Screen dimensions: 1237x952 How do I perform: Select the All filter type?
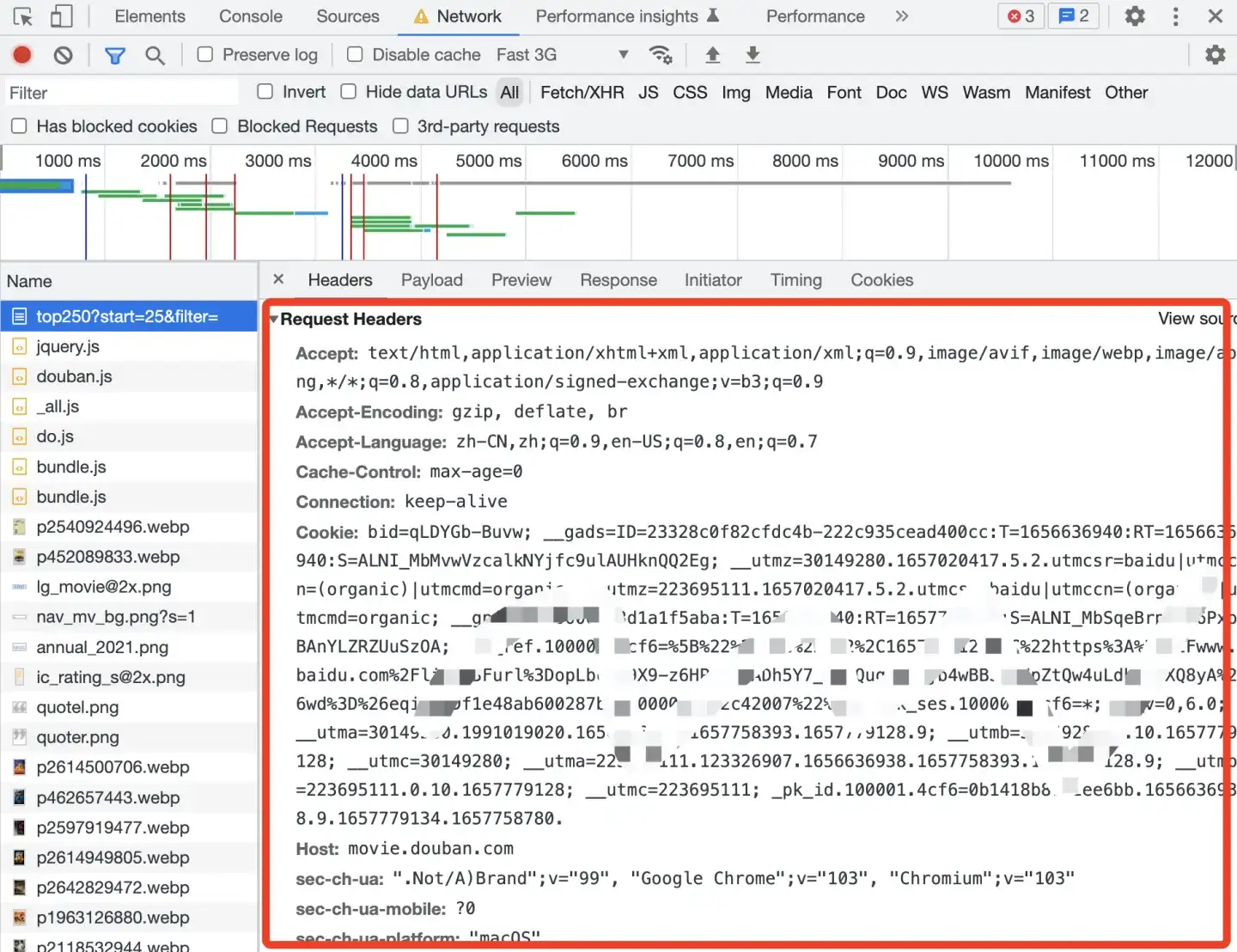coord(510,92)
